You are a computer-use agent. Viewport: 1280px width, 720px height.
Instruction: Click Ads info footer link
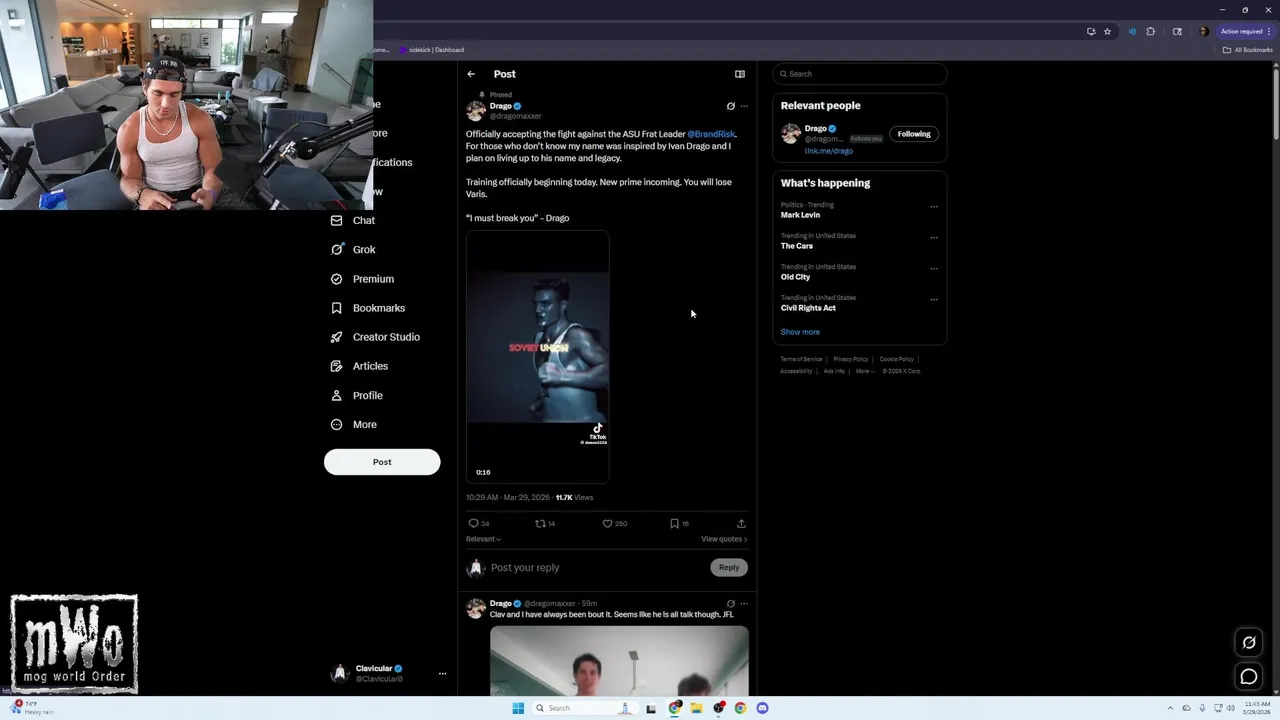point(834,371)
